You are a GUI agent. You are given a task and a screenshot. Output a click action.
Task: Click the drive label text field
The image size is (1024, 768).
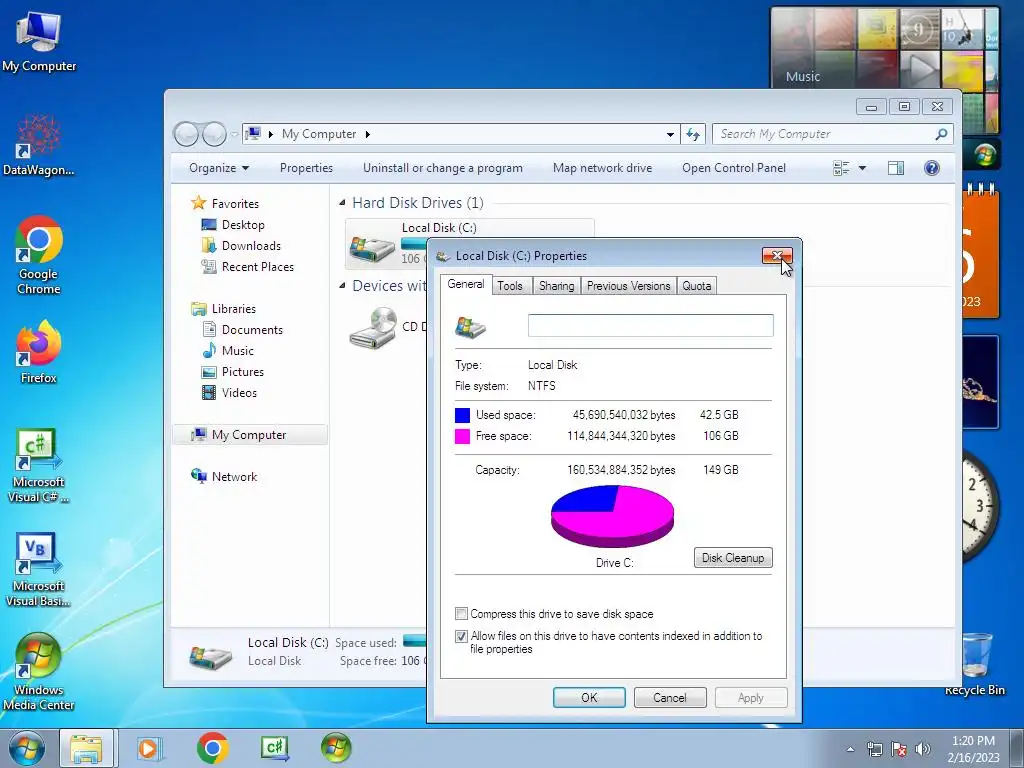[x=650, y=325]
